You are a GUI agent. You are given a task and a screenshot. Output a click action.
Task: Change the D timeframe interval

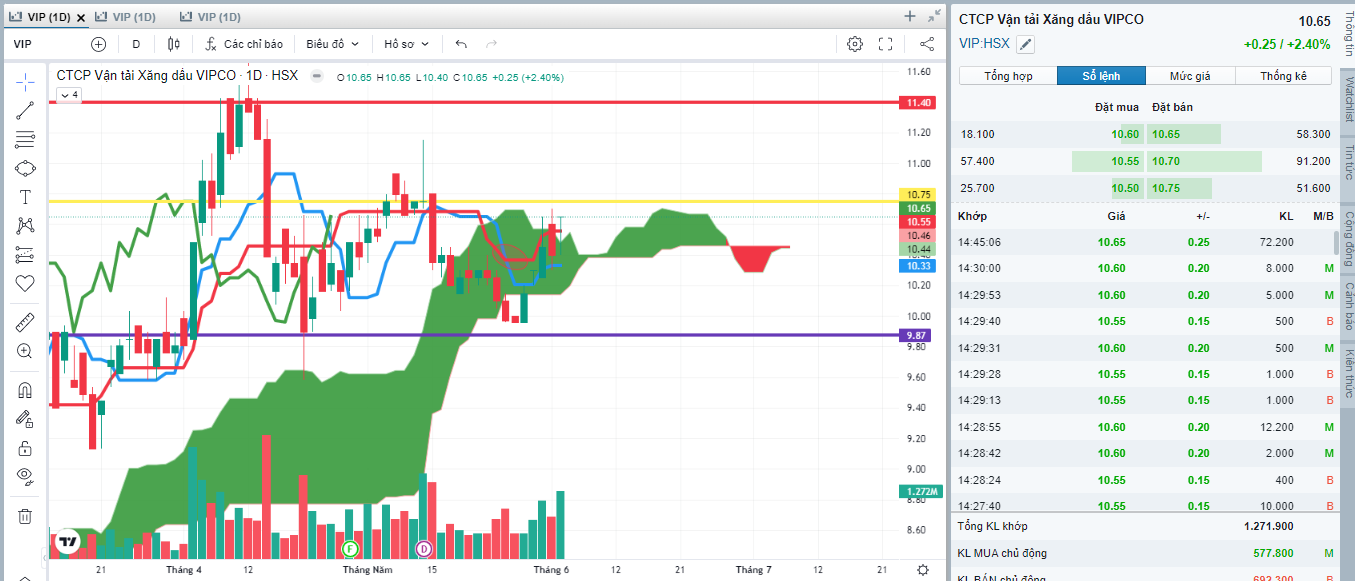pyautogui.click(x=136, y=44)
